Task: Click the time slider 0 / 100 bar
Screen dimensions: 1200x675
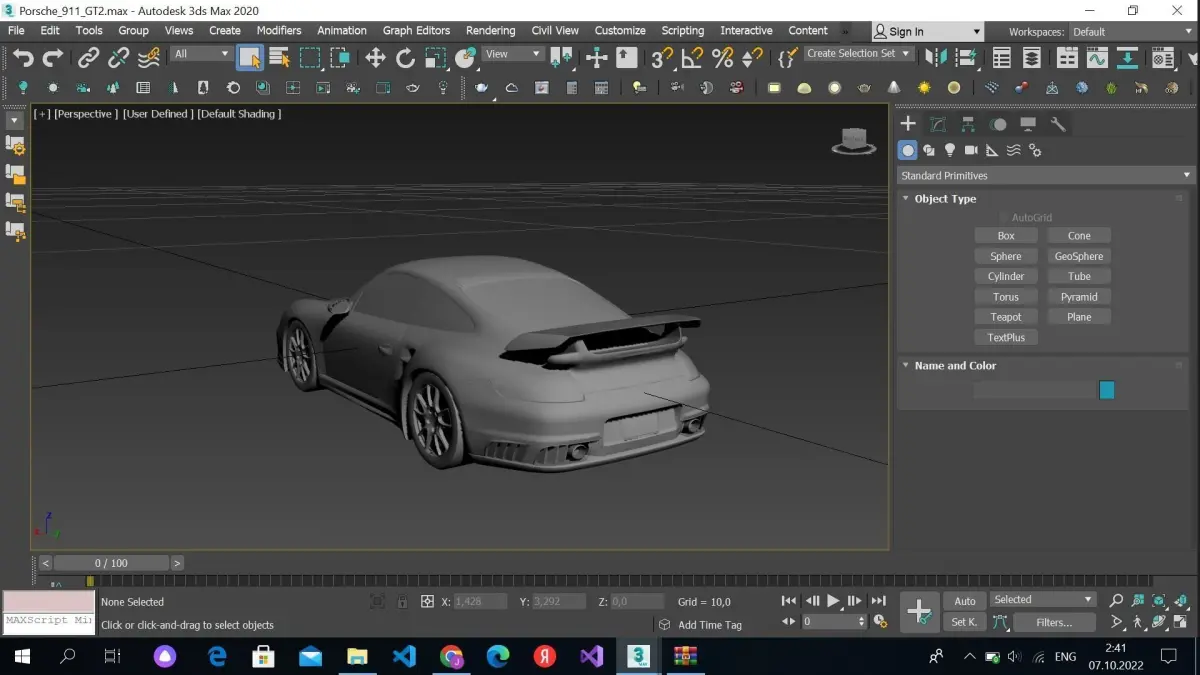Action: pos(112,563)
